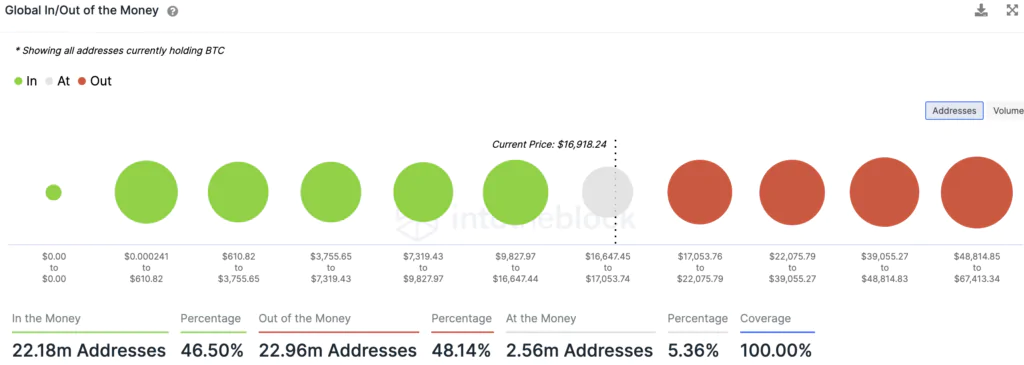Viewport: 1024px width, 365px height.
Task: Select red bubble for $39,055.27 to $48,814.83
Action: 884,193
